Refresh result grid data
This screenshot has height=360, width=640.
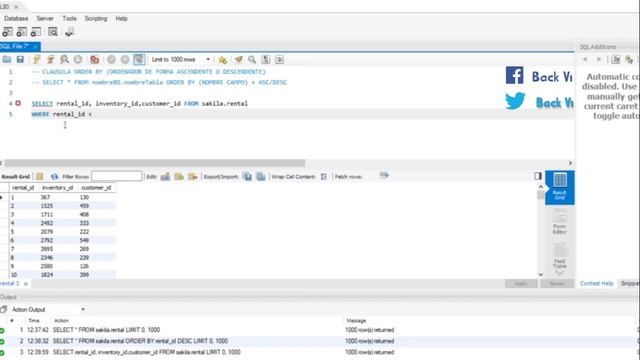point(54,176)
